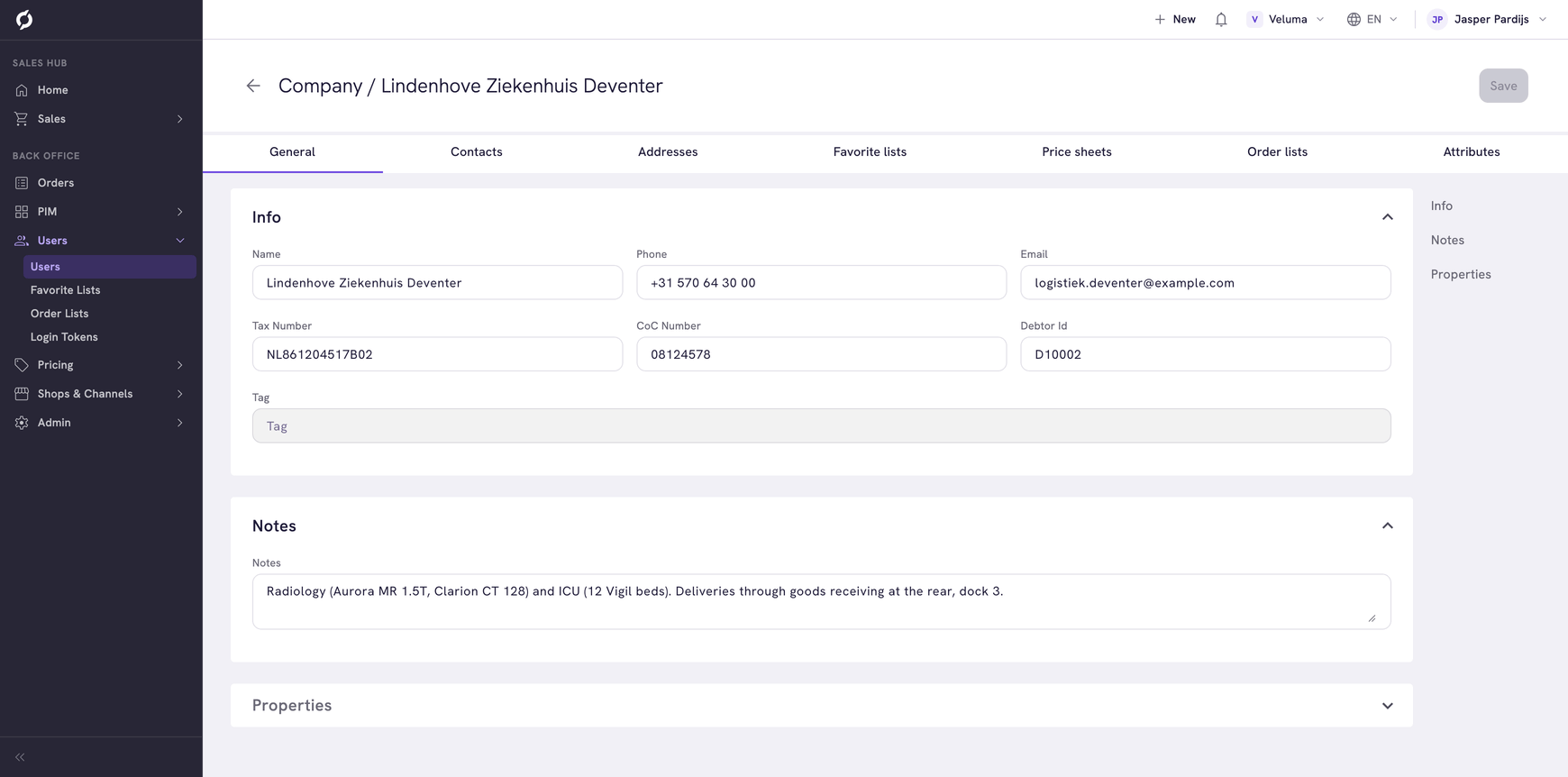
Task: Open the EN language dropdown
Action: pyautogui.click(x=1372, y=19)
